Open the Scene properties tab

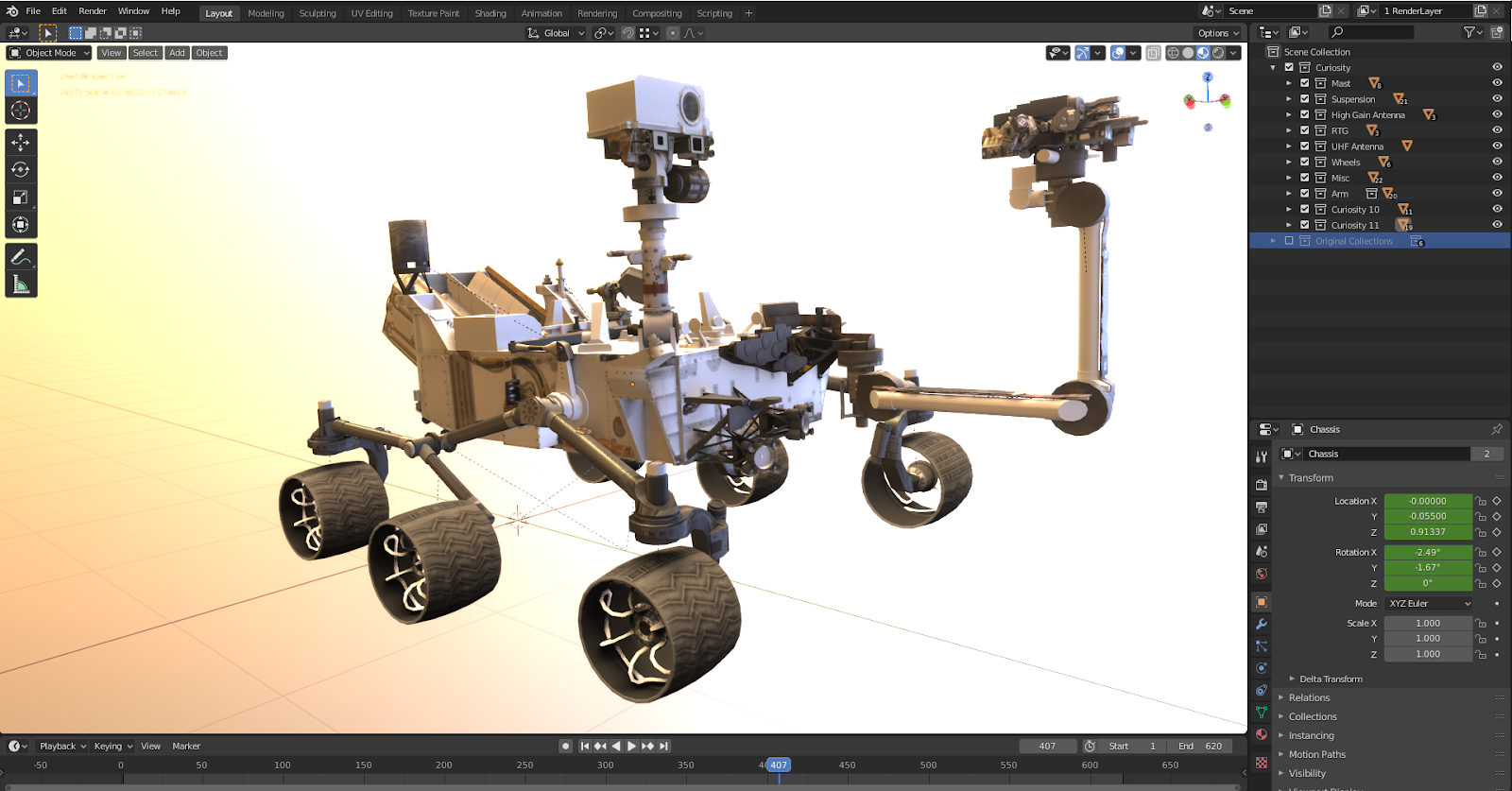[1262, 551]
